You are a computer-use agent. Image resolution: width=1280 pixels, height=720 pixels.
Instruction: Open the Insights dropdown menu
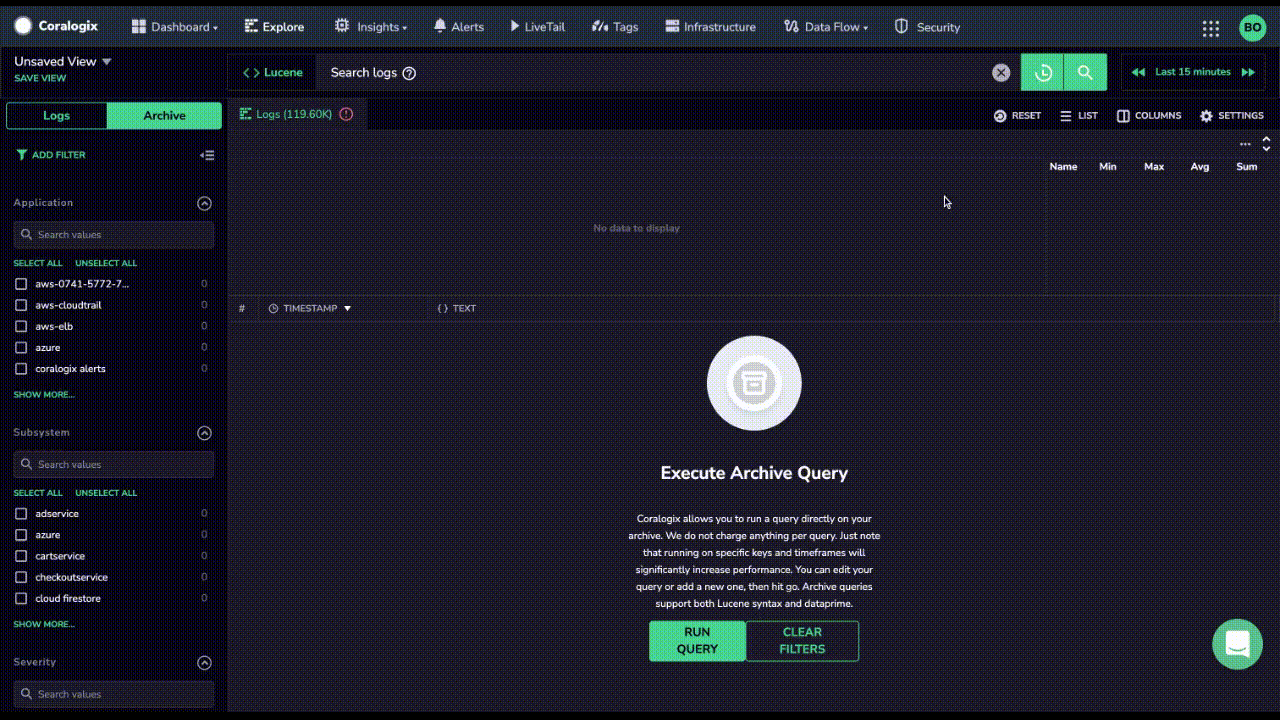371,27
